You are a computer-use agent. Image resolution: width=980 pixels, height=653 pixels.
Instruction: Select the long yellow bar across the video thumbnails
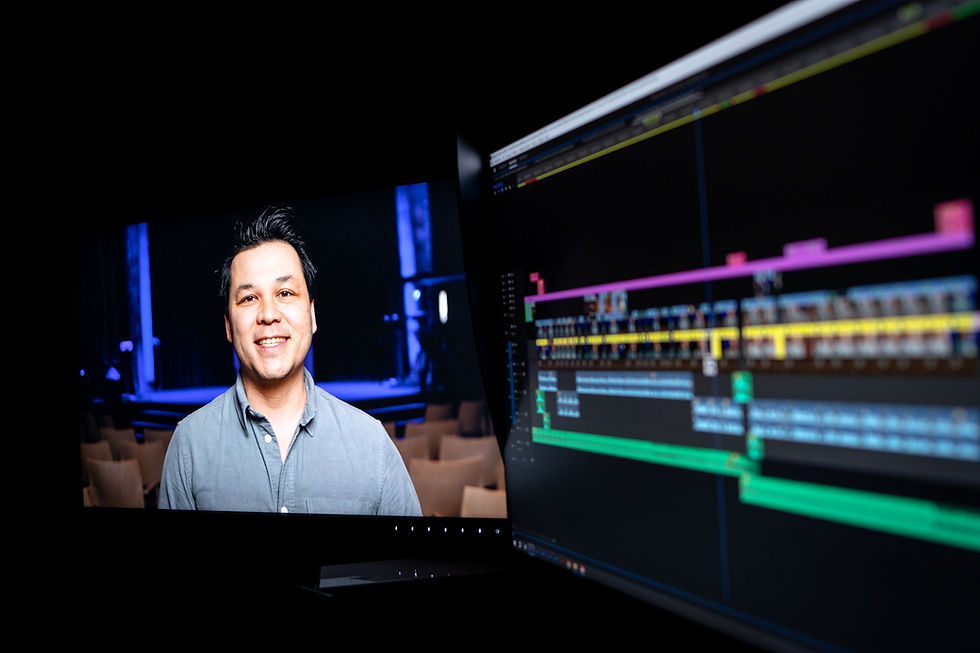756,331
